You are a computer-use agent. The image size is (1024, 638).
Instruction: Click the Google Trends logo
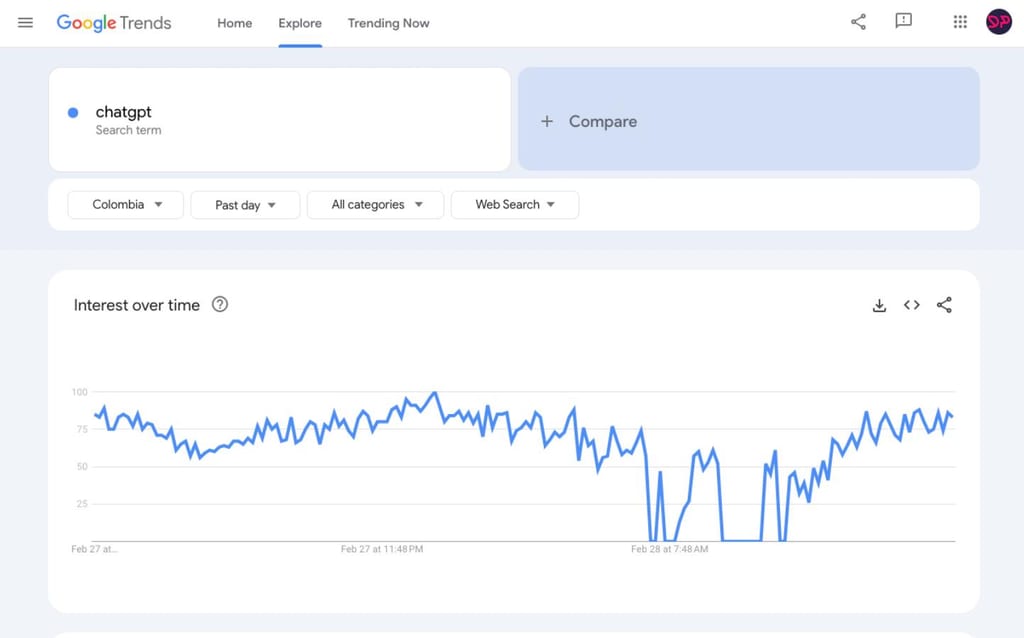pyautogui.click(x=114, y=23)
